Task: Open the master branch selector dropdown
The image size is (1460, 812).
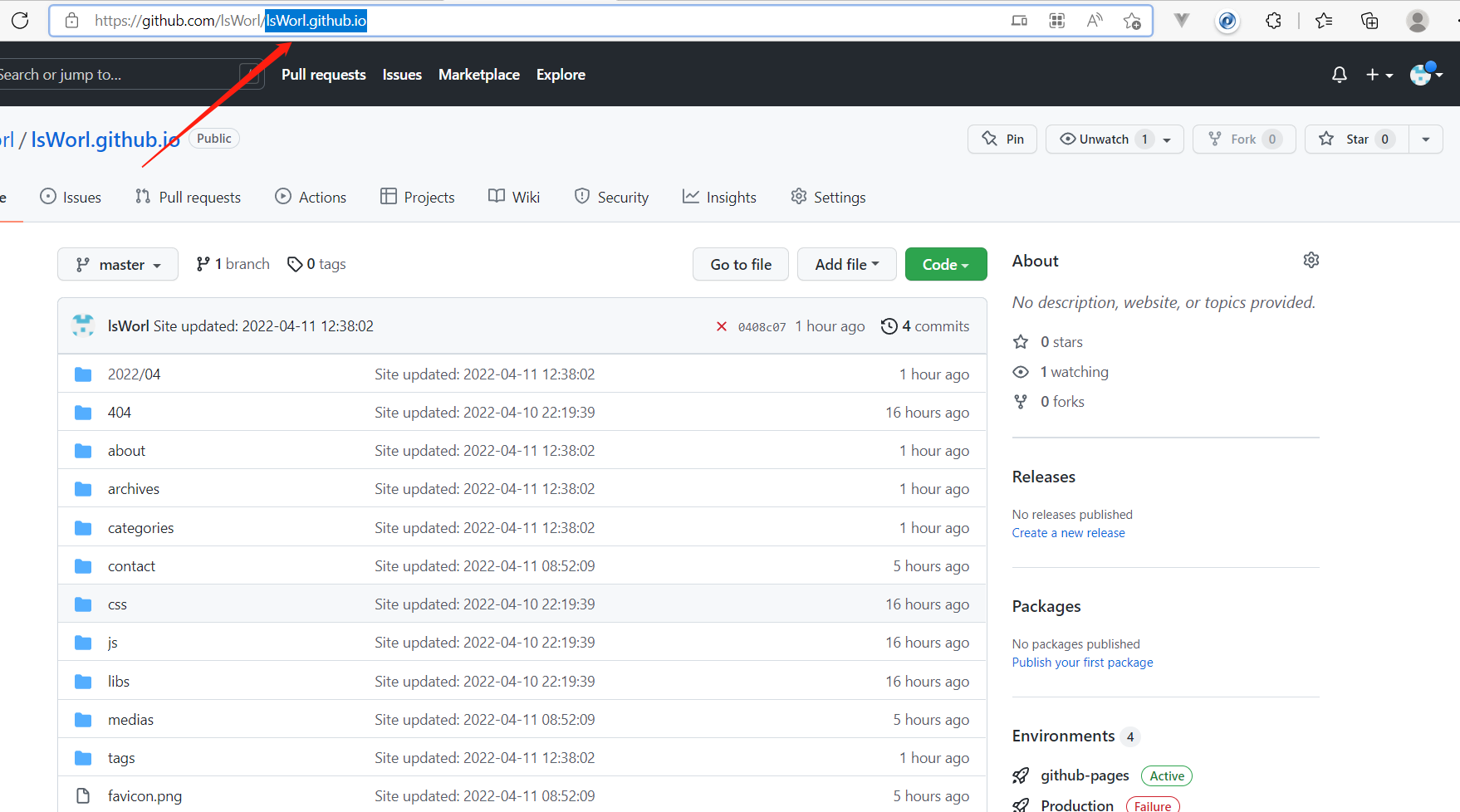Action: click(118, 265)
